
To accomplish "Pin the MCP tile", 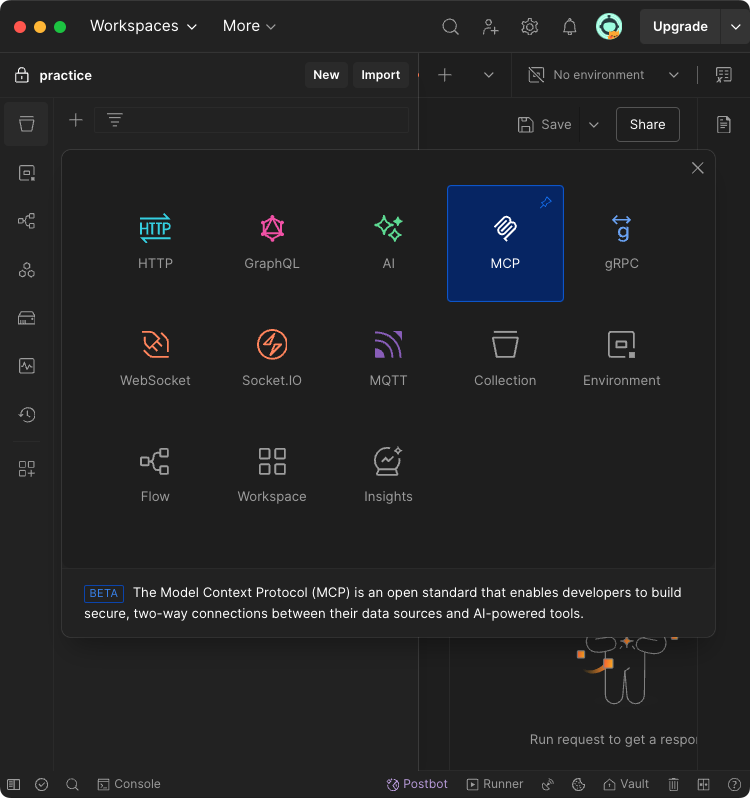I will tap(545, 203).
